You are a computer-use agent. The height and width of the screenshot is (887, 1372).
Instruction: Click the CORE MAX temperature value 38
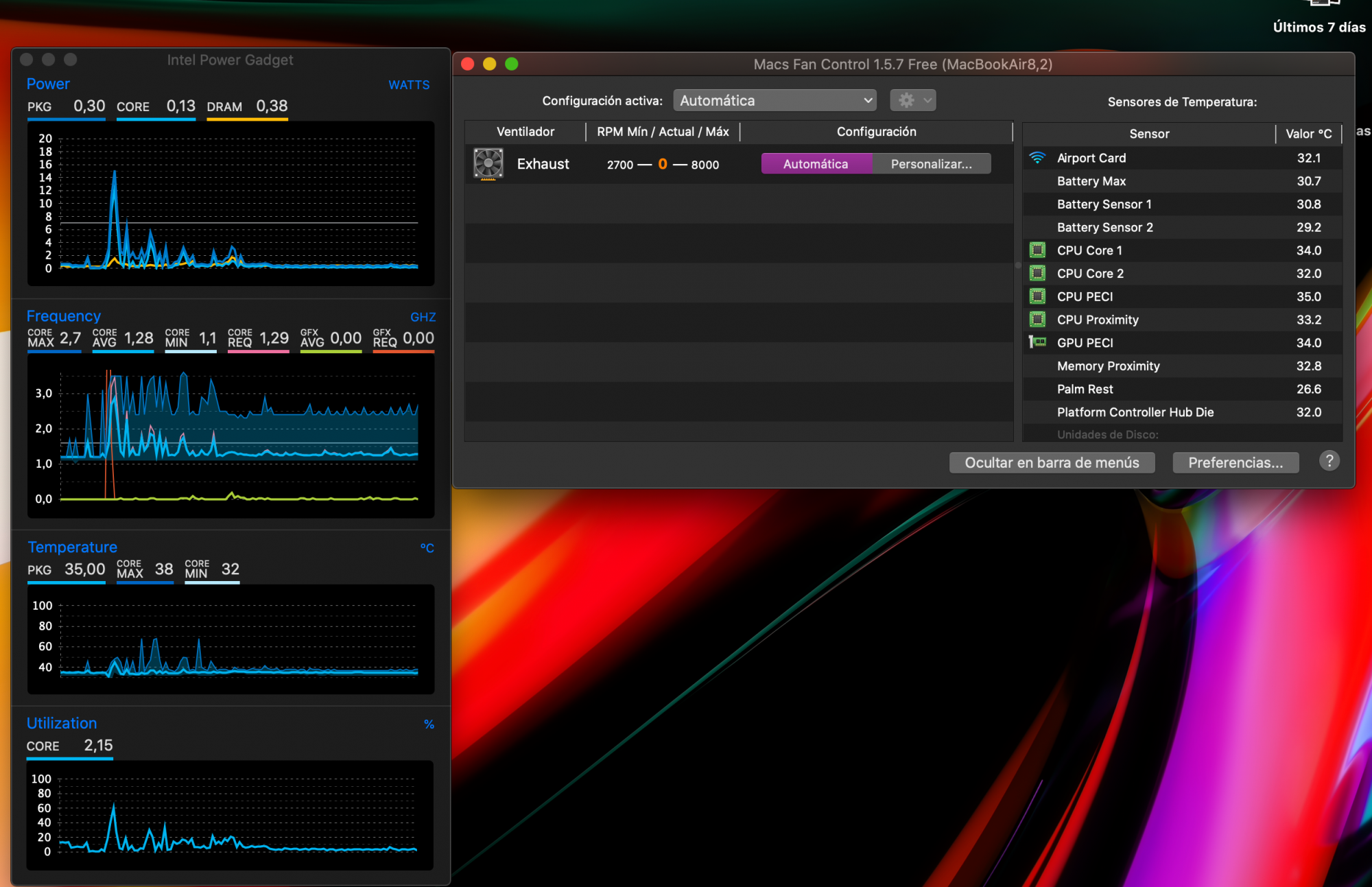pos(164,569)
